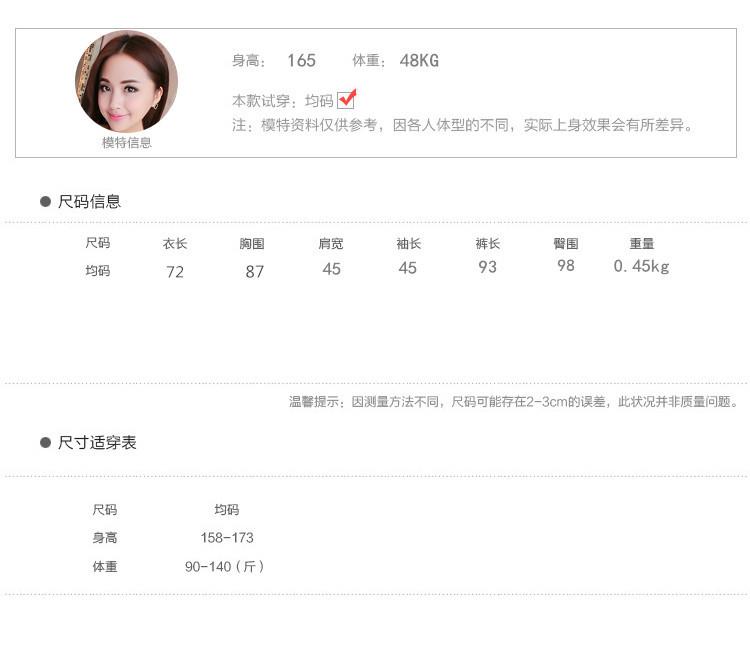Select the model height value 165

pyautogui.click(x=301, y=61)
